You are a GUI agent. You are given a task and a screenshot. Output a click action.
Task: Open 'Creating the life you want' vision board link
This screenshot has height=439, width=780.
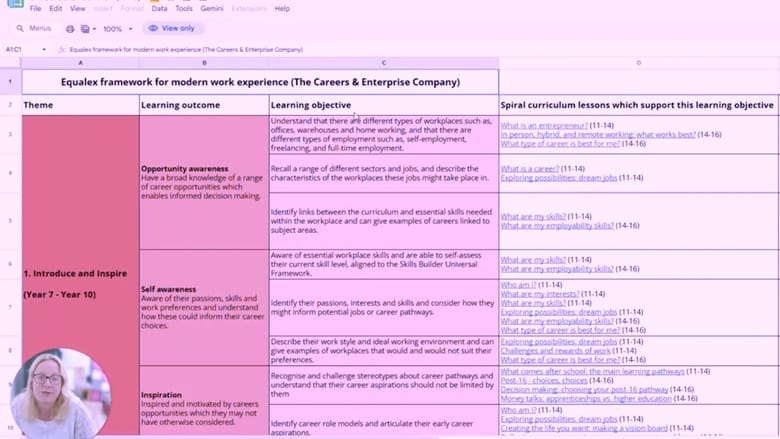tap(584, 428)
